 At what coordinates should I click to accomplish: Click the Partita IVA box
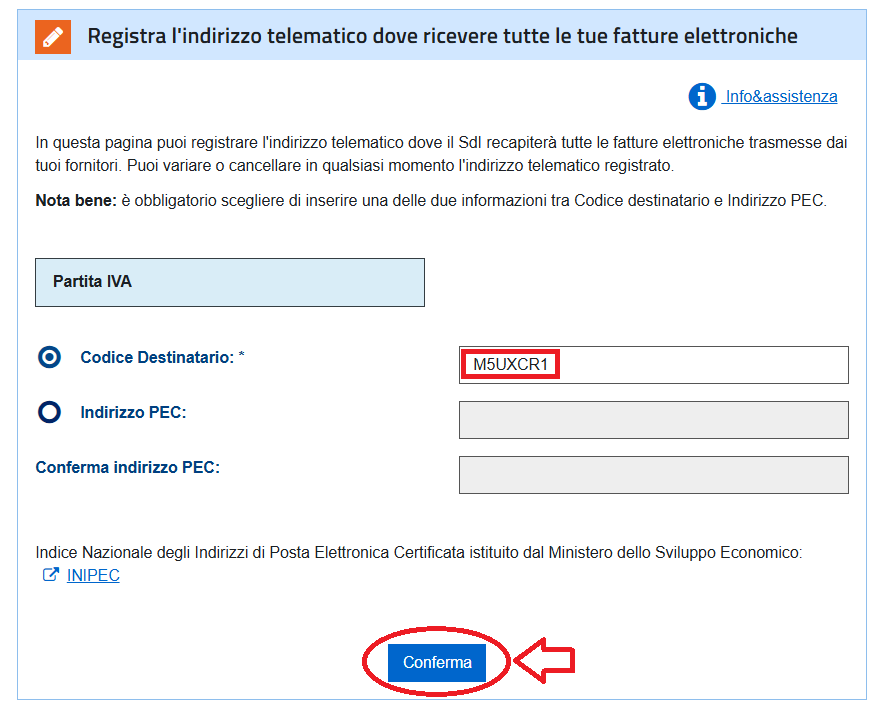pos(230,282)
